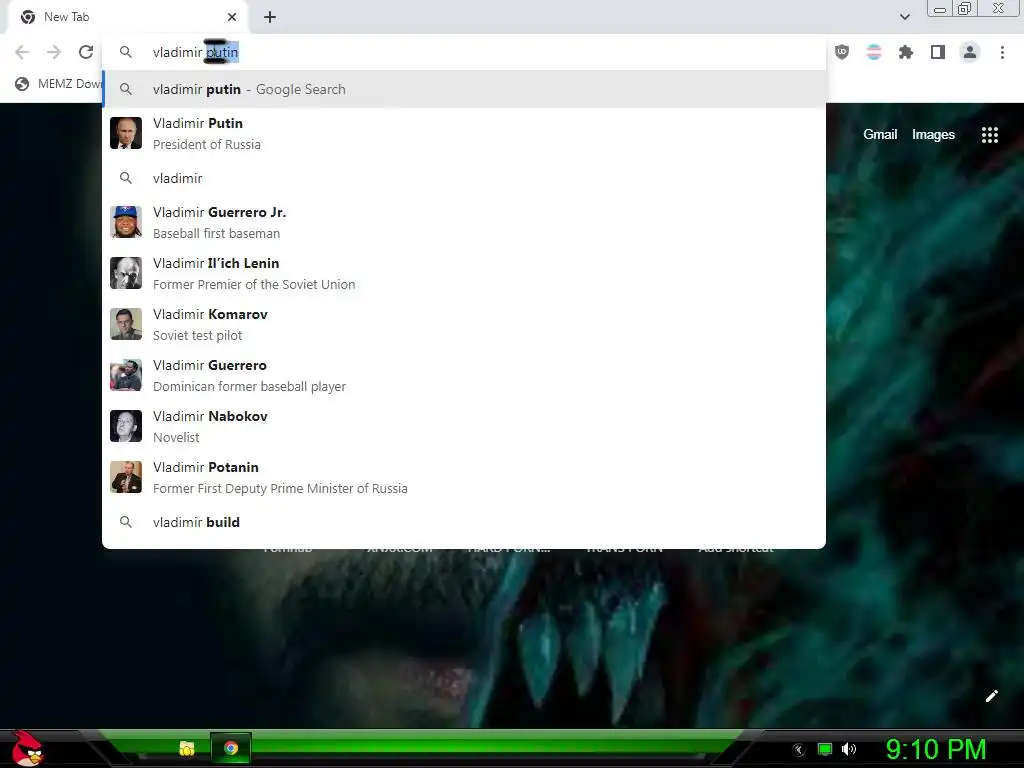Screen dimensions: 1024x768
Task: Open the Gmail link
Action: pos(880,135)
